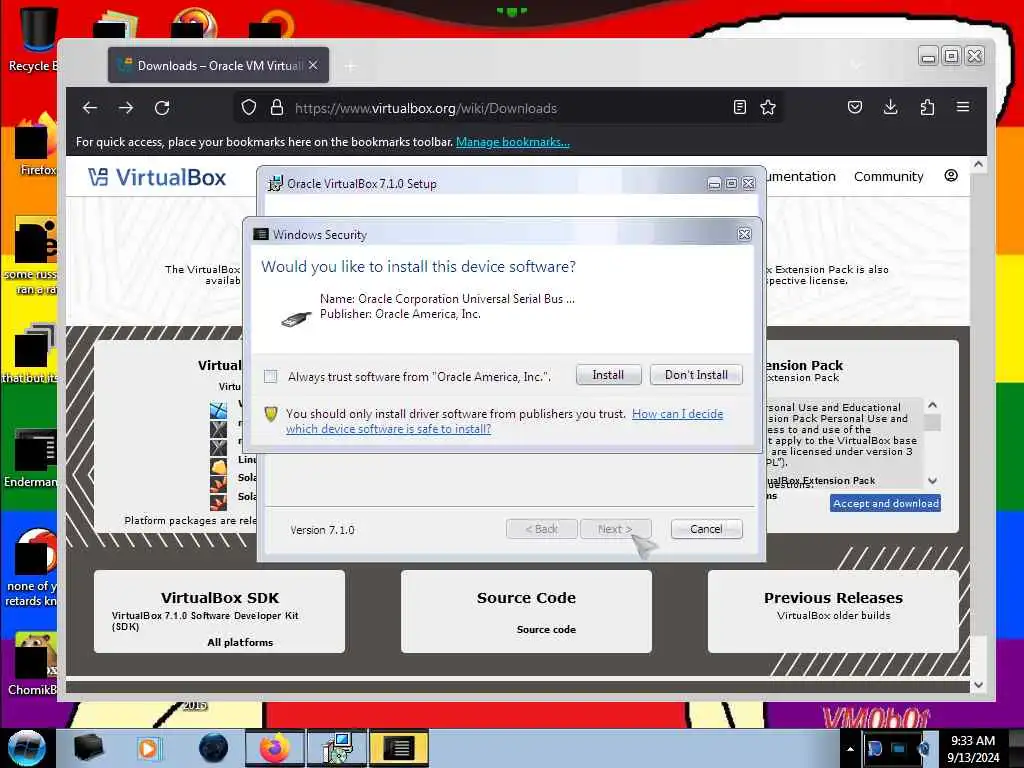Image resolution: width=1024 pixels, height=768 pixels.
Task: Open media player taskbar icon
Action: (x=148, y=748)
